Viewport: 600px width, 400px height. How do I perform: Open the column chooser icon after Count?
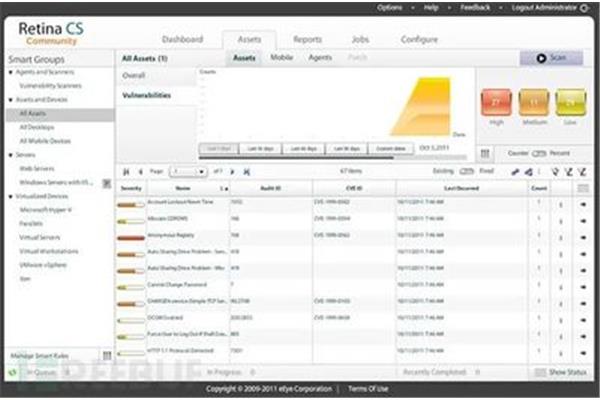583,188
